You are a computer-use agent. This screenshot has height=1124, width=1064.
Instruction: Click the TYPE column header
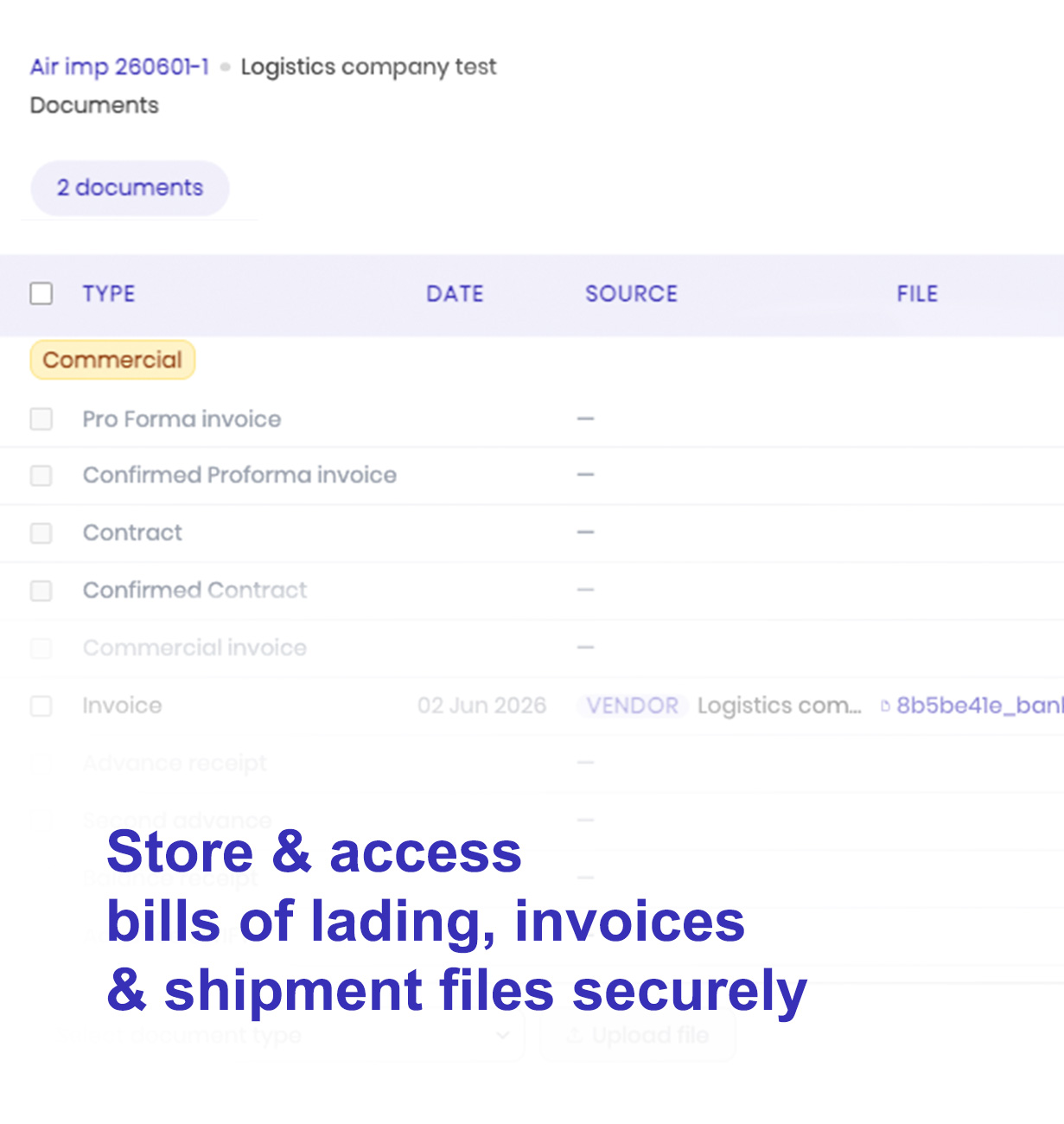pos(109,294)
